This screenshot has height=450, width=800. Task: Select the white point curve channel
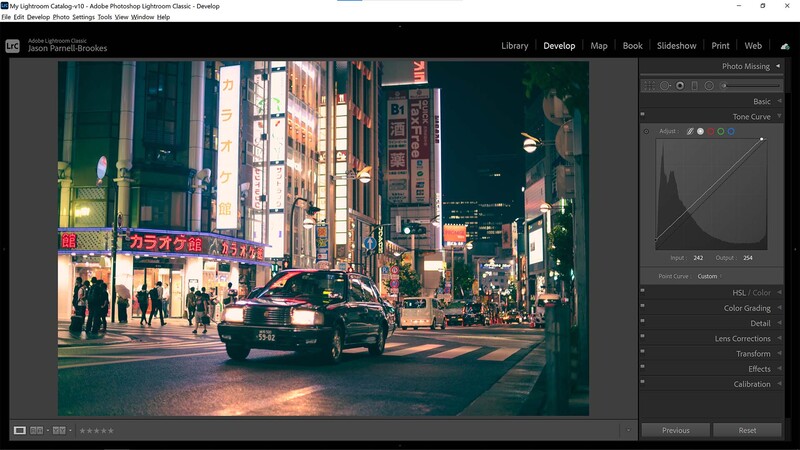pos(701,131)
